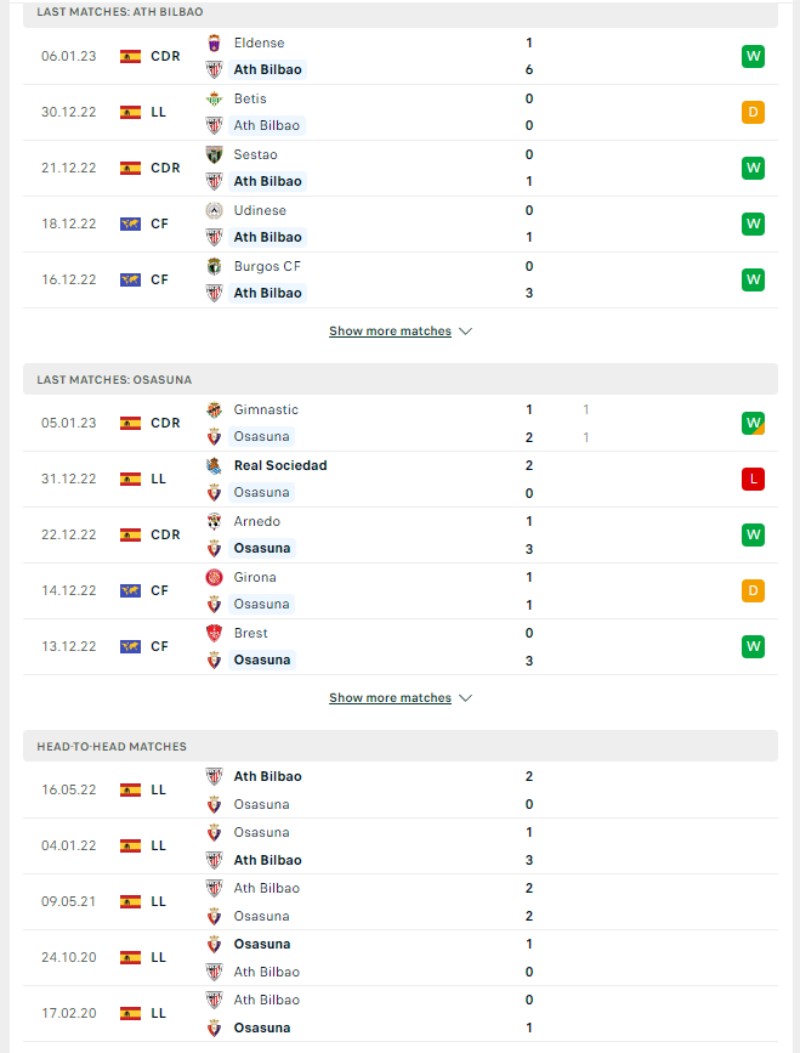Open Show more matches link under Osasuna
Image resolution: width=800 pixels, height=1053 pixels.
[390, 698]
